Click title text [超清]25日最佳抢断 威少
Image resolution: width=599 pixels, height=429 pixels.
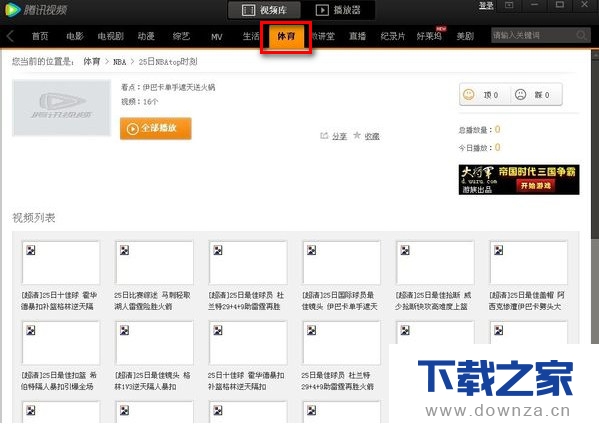coord(433,301)
